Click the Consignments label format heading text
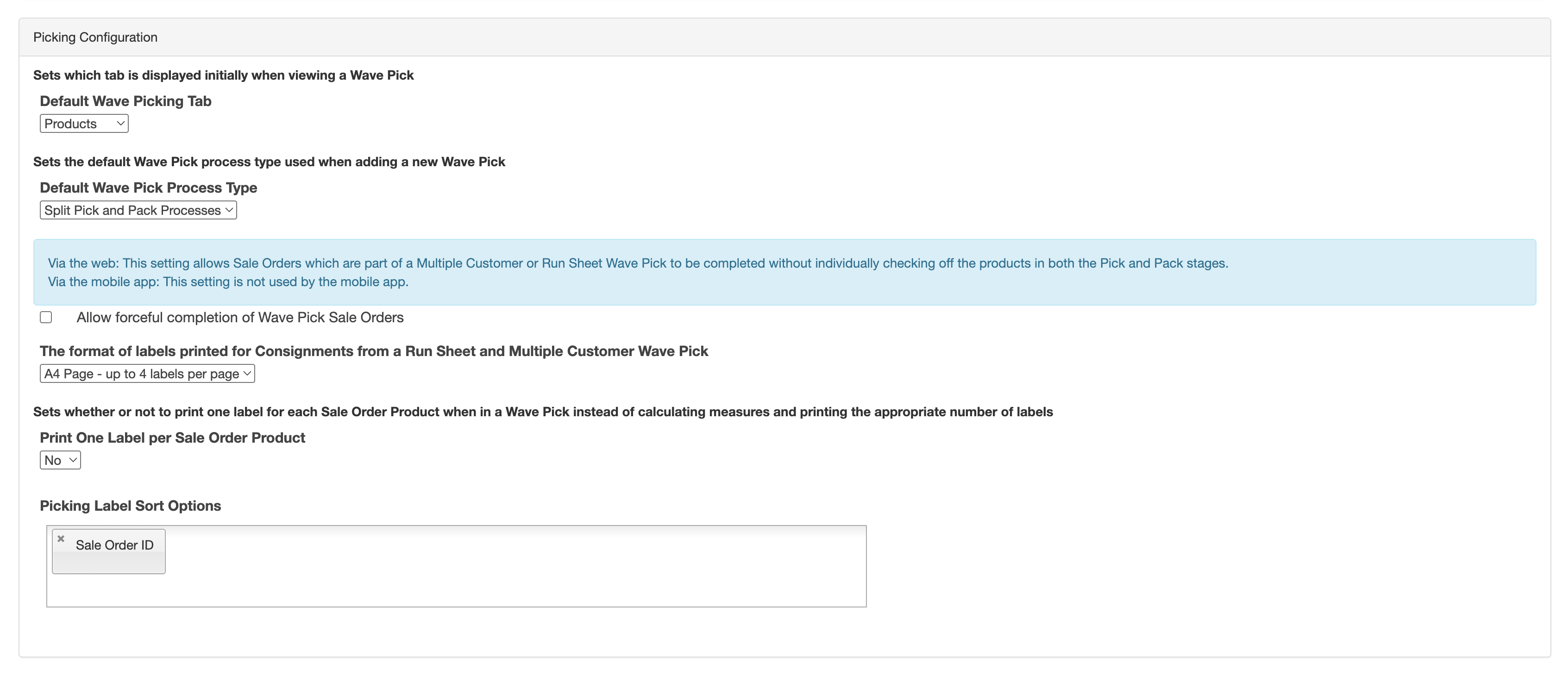This screenshot has height=676, width=1568. coord(374,352)
